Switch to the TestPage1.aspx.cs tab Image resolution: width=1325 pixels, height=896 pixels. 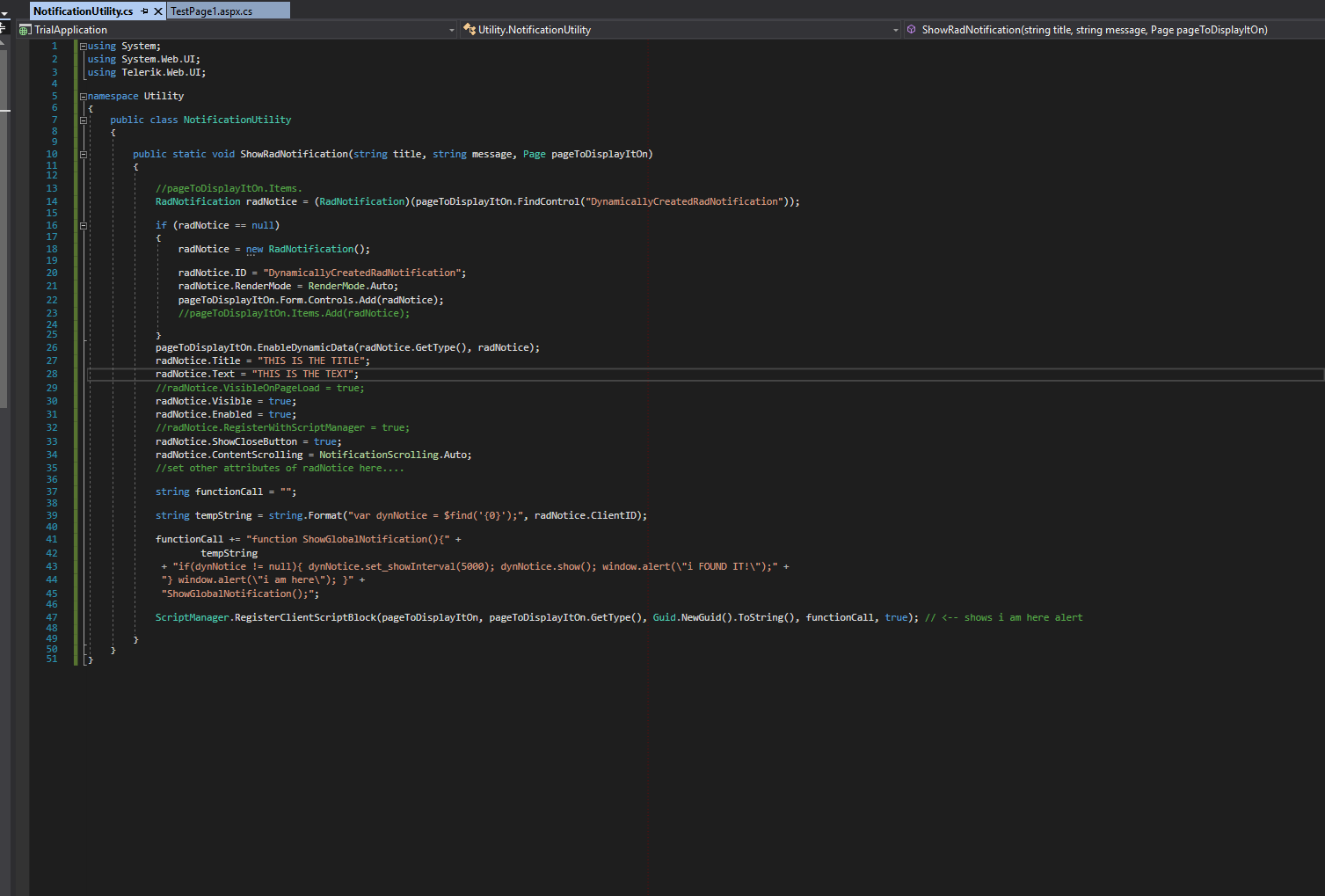(x=212, y=11)
